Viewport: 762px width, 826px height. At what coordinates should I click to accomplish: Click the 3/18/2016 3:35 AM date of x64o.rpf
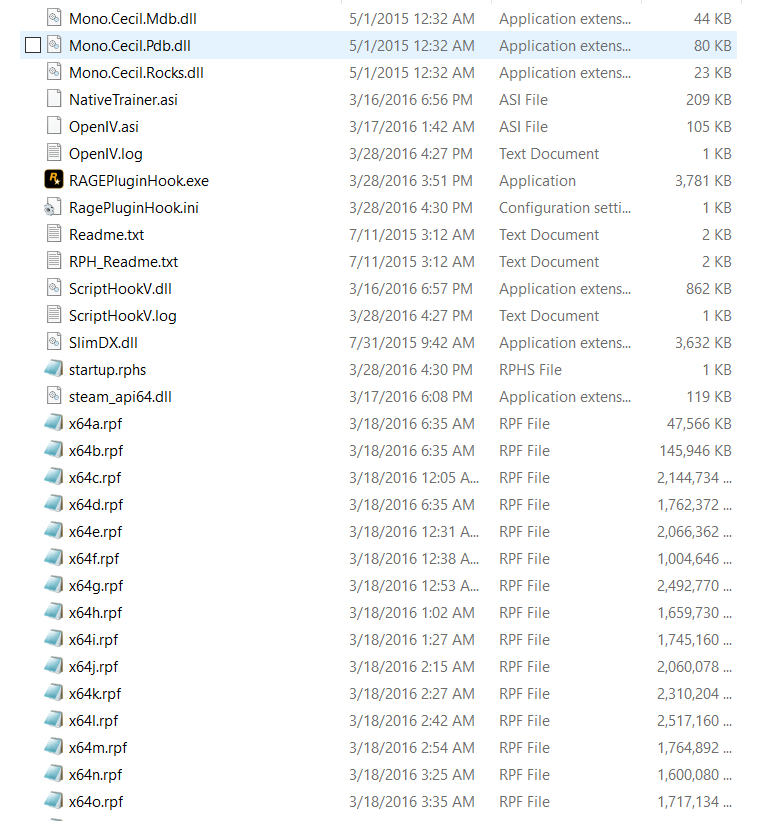click(412, 802)
